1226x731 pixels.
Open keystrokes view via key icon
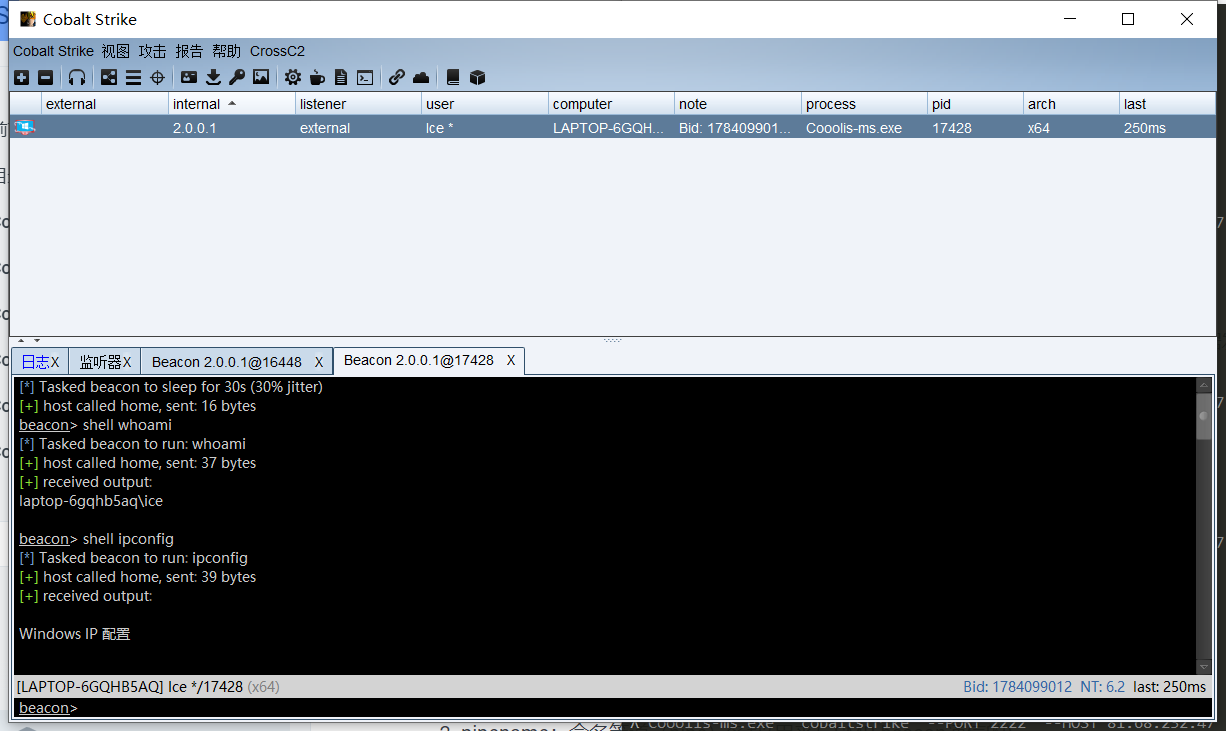[237, 77]
